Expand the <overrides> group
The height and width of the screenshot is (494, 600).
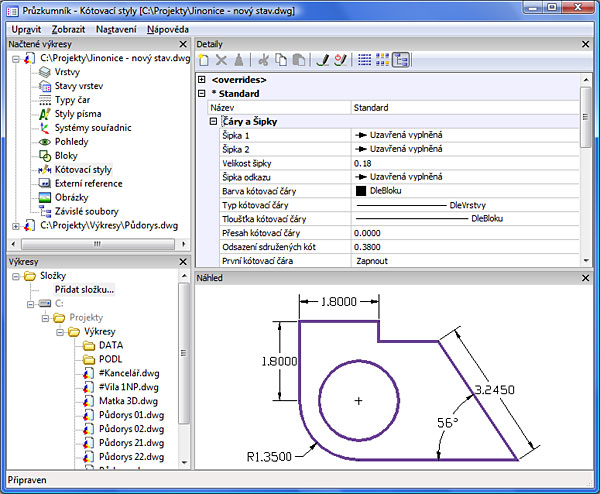pos(202,79)
